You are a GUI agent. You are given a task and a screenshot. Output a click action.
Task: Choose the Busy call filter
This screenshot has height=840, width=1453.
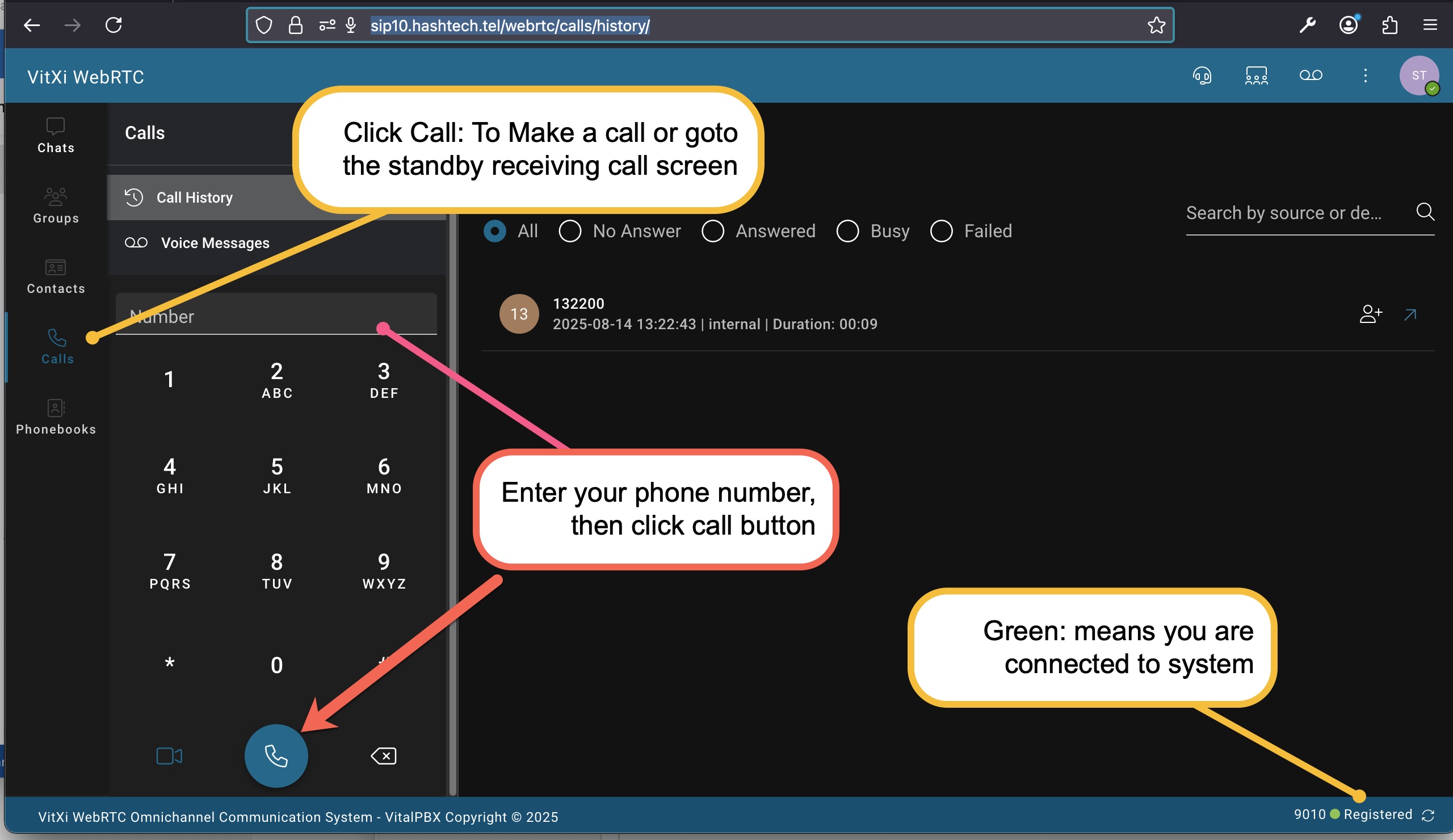[847, 231]
